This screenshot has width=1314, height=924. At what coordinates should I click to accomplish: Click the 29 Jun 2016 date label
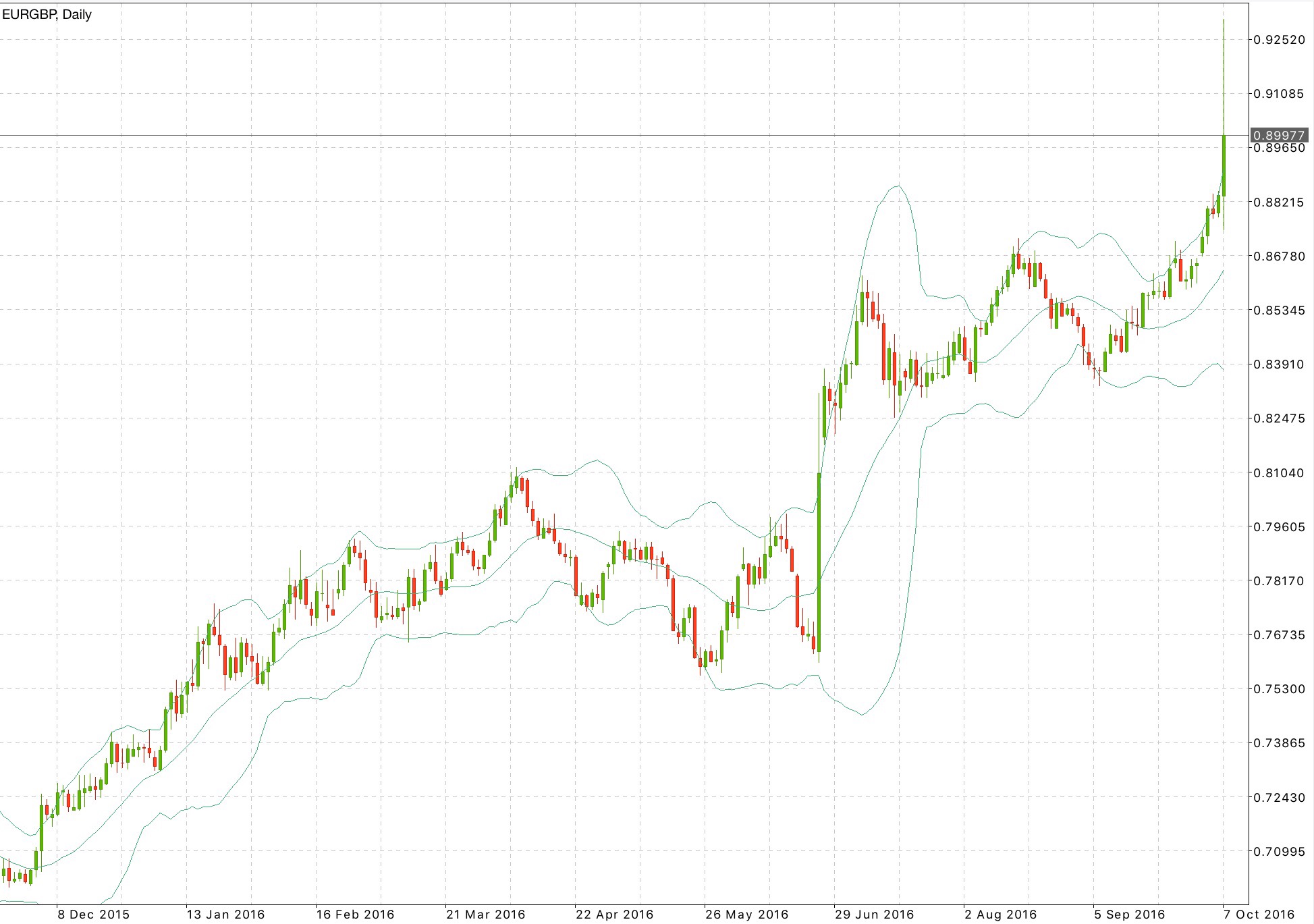874,915
